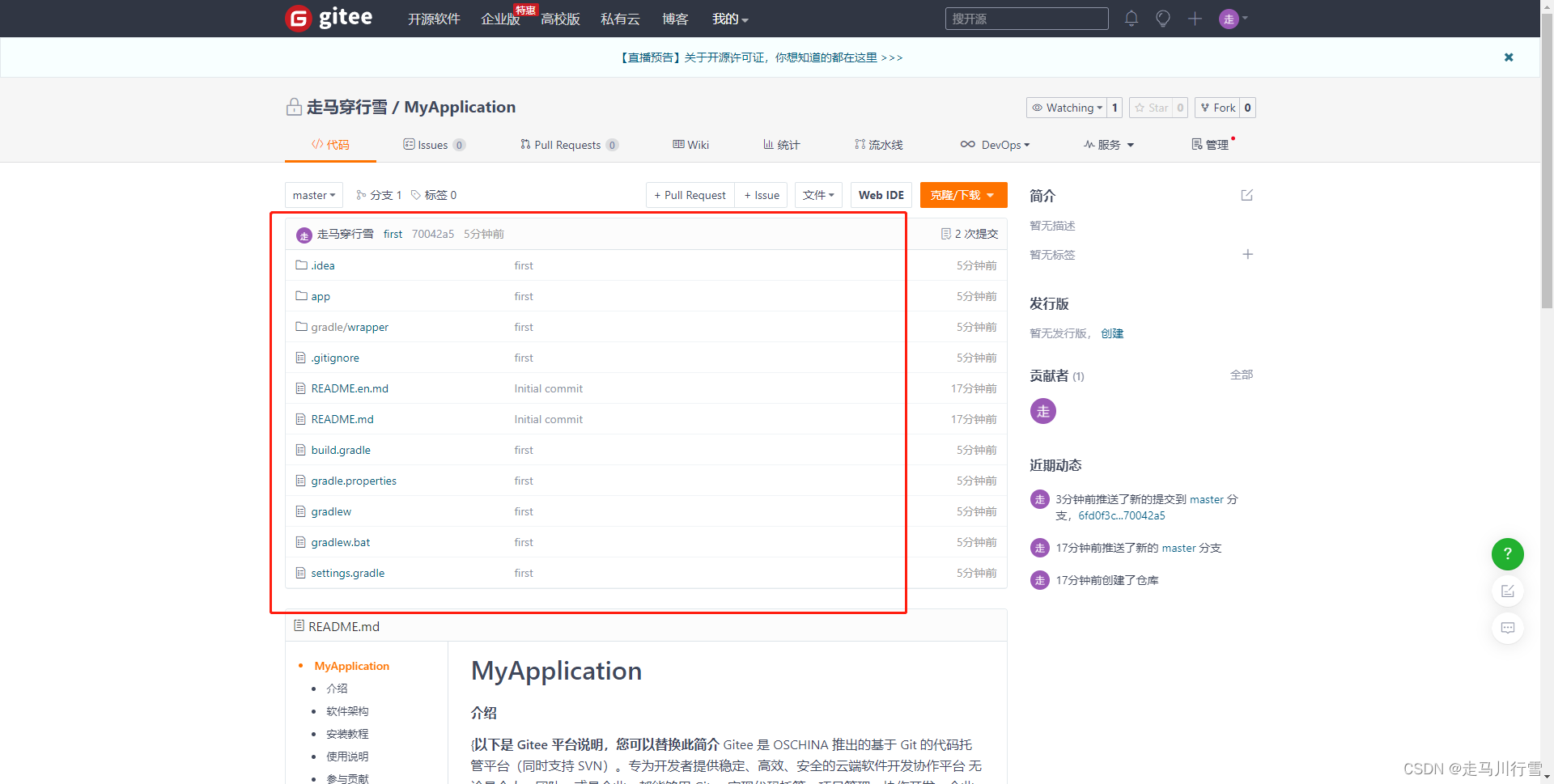The image size is (1554, 784).
Task: Open README.en.md file
Action: coord(350,388)
